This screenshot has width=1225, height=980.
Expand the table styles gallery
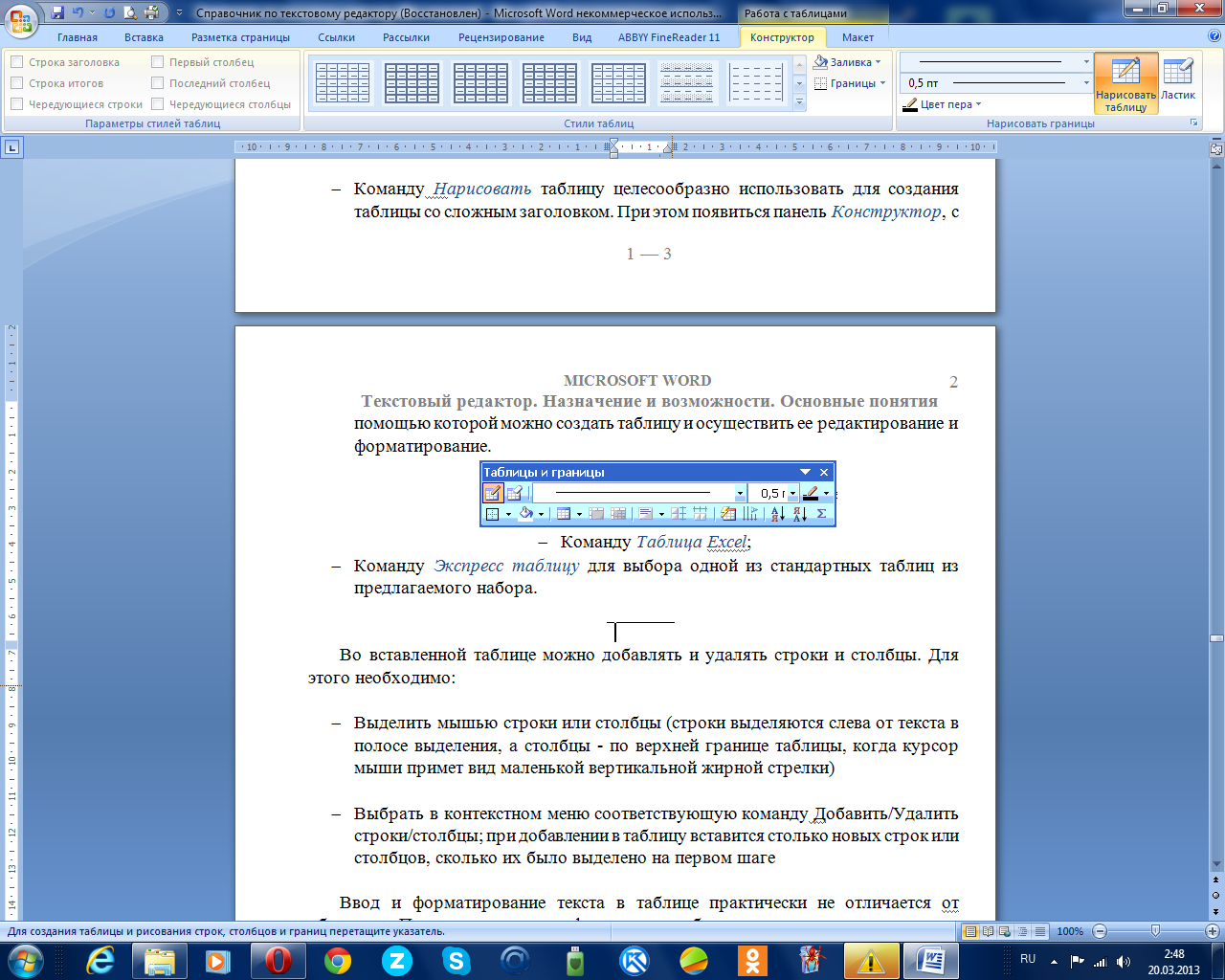pos(800,104)
